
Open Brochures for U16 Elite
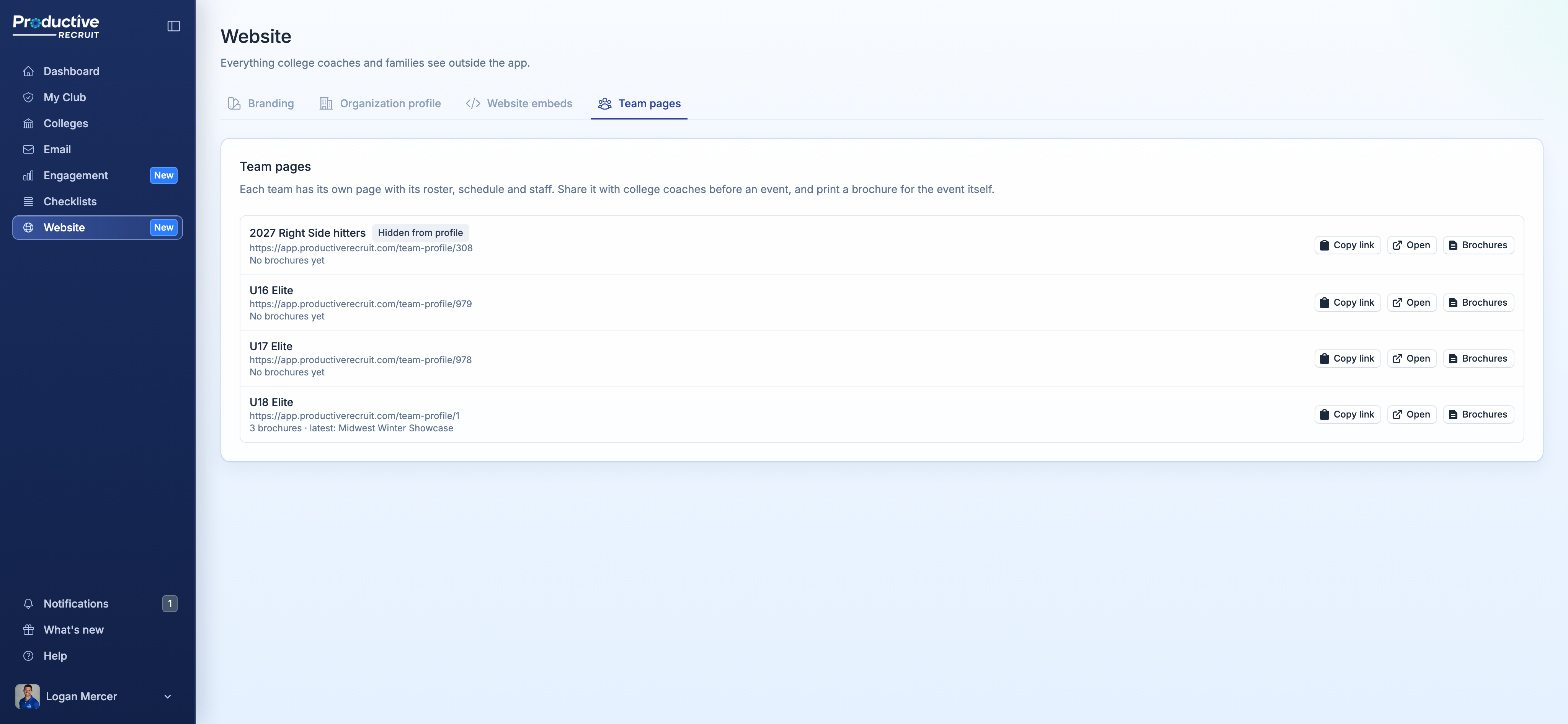pos(1478,303)
